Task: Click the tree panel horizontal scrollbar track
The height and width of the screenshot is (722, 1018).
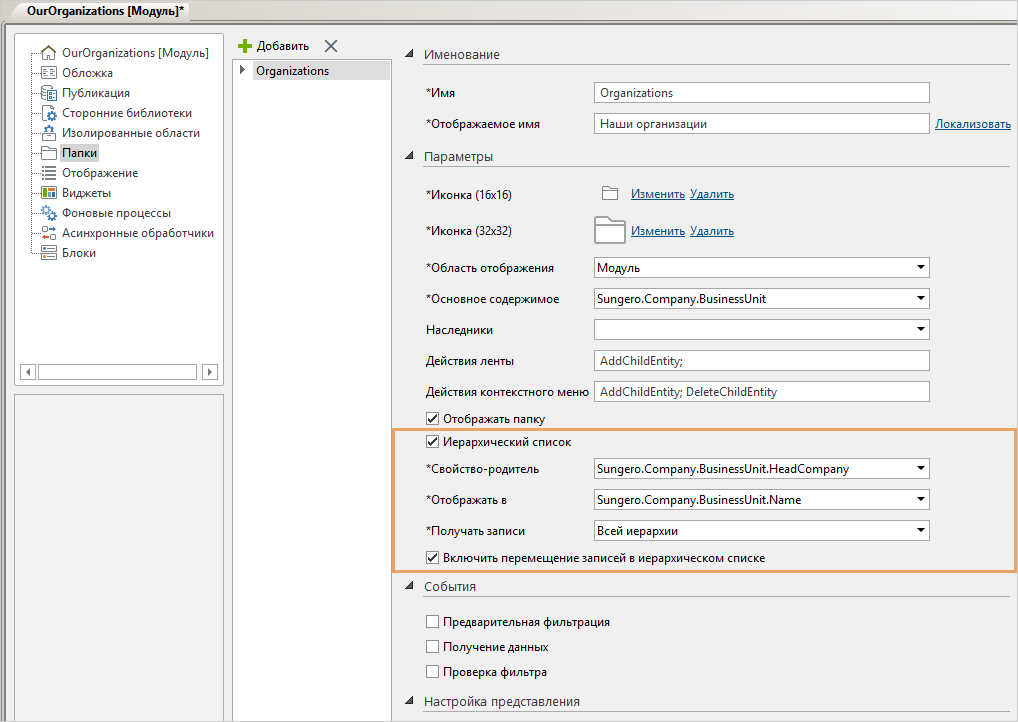Action: (118, 372)
